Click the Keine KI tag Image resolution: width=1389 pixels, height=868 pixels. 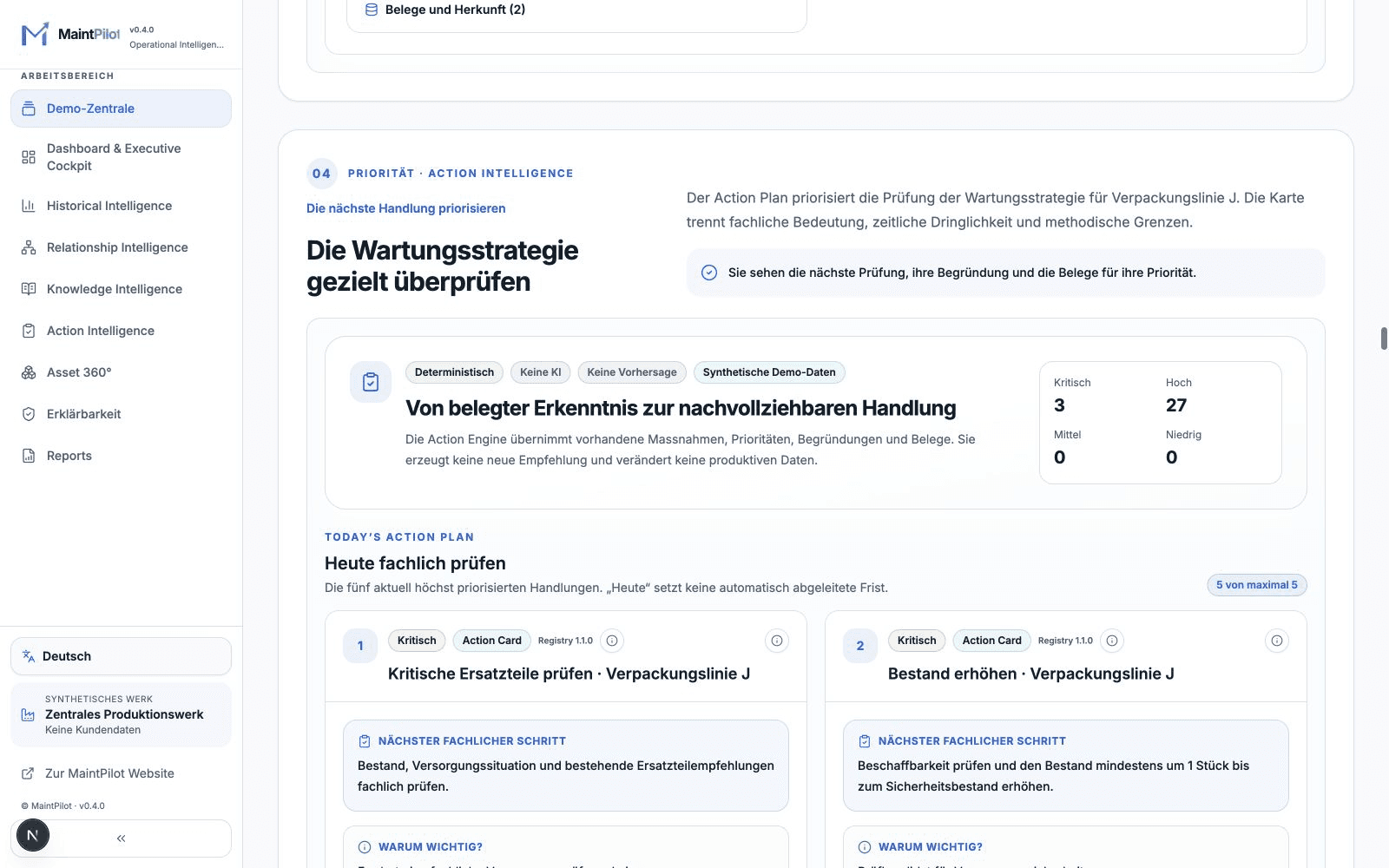[540, 372]
